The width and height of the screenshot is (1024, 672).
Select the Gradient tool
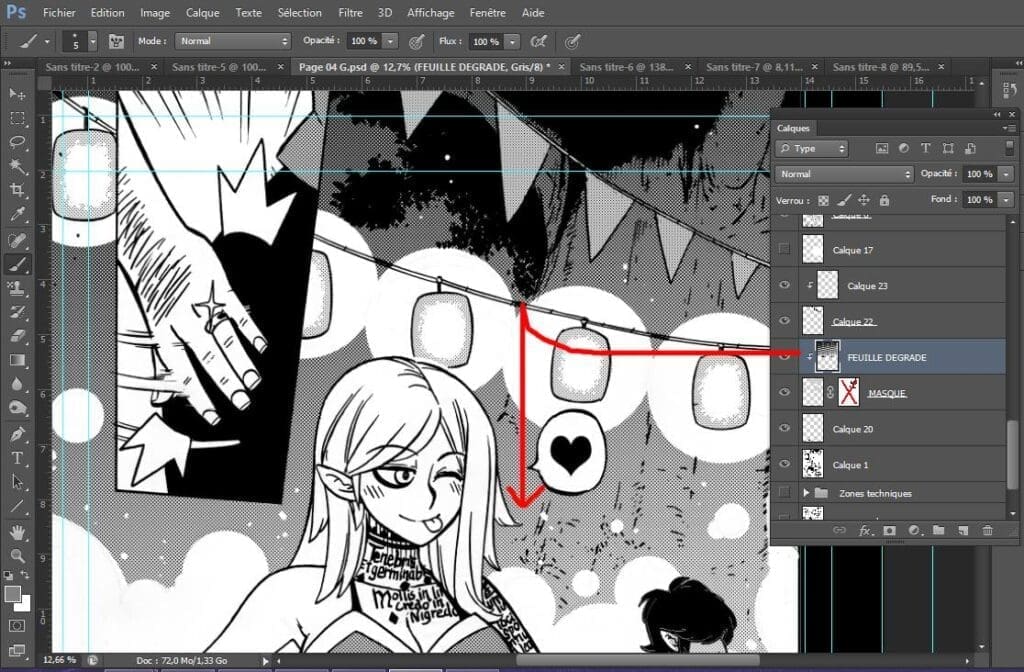pyautogui.click(x=17, y=360)
